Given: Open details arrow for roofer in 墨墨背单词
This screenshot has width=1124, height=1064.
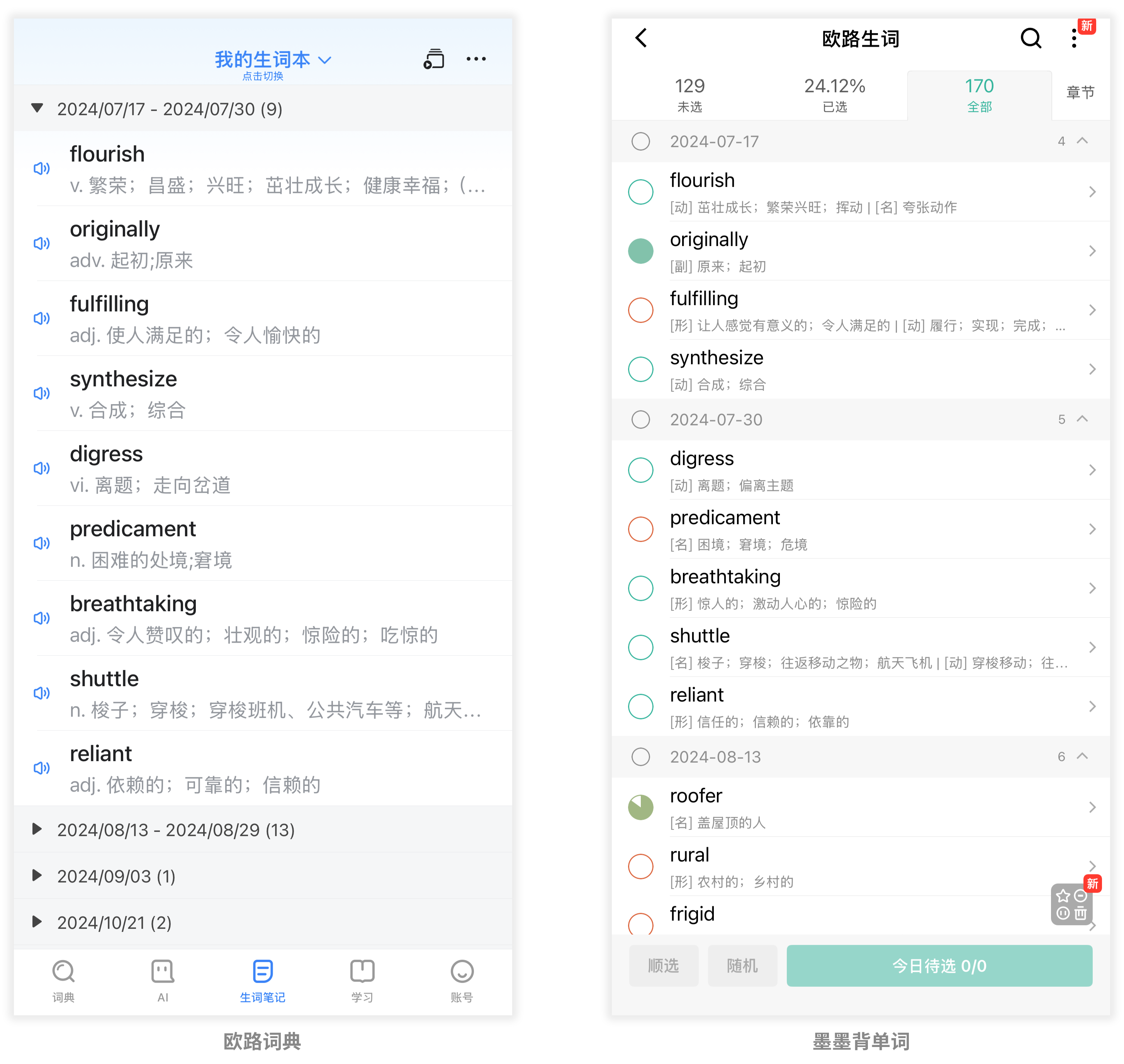Looking at the screenshot, I should [1092, 807].
